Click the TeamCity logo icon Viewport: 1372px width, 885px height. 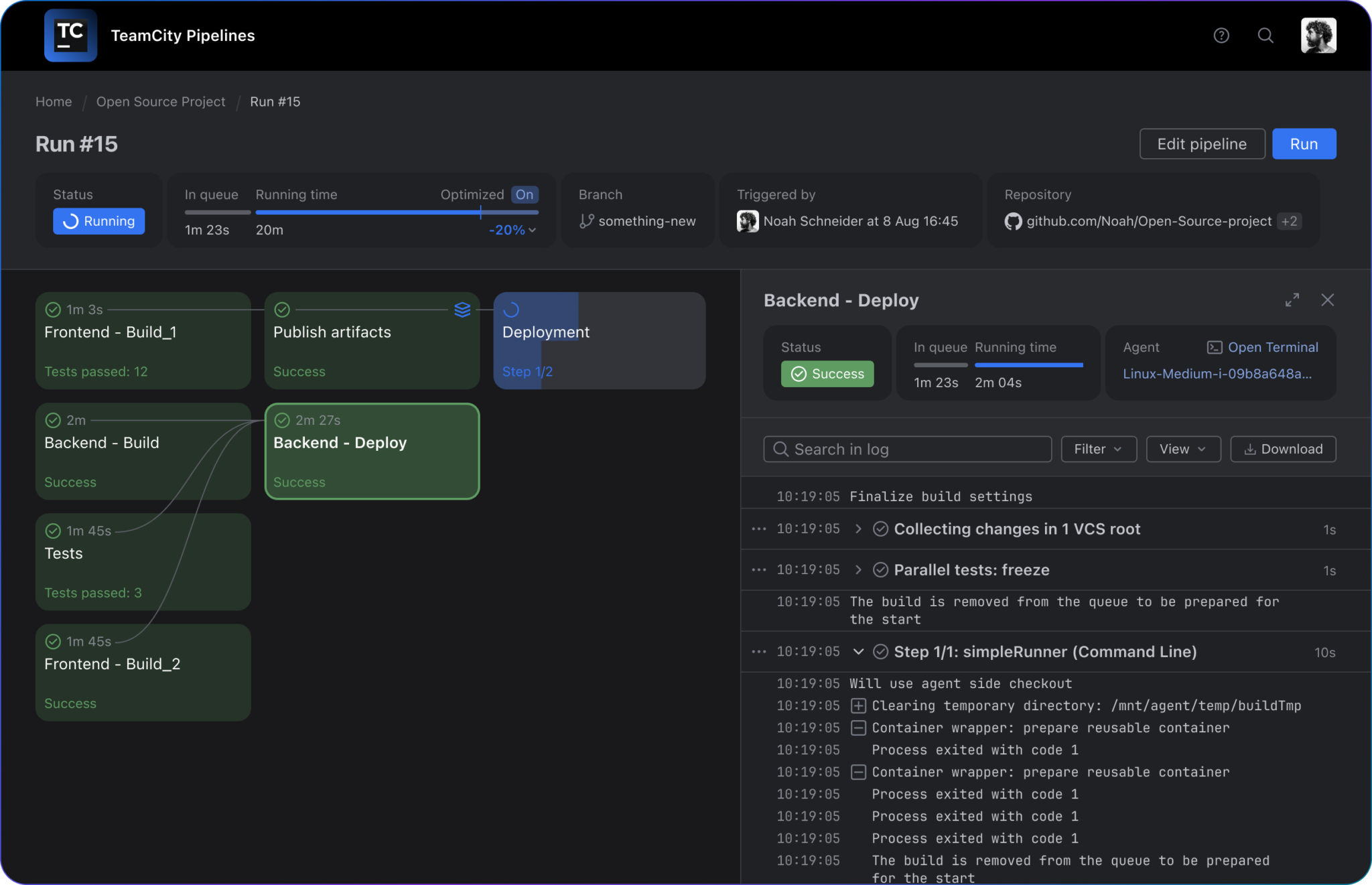point(70,36)
